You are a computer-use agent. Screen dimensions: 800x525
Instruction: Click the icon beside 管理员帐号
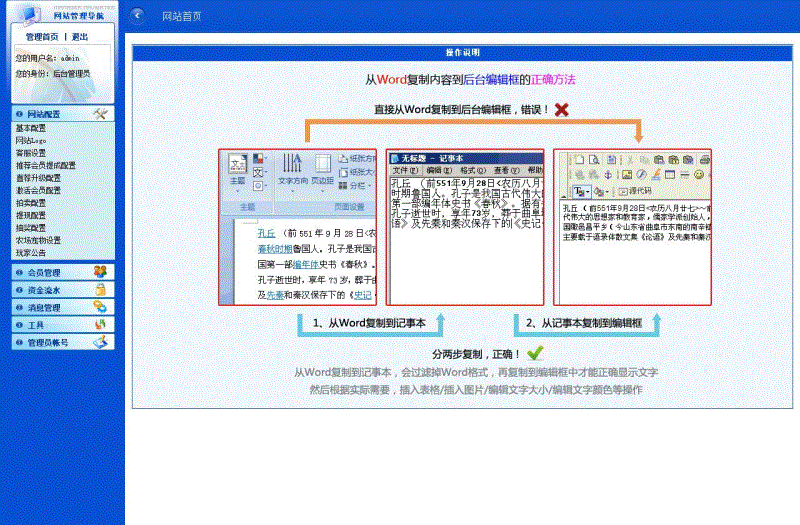[100, 343]
